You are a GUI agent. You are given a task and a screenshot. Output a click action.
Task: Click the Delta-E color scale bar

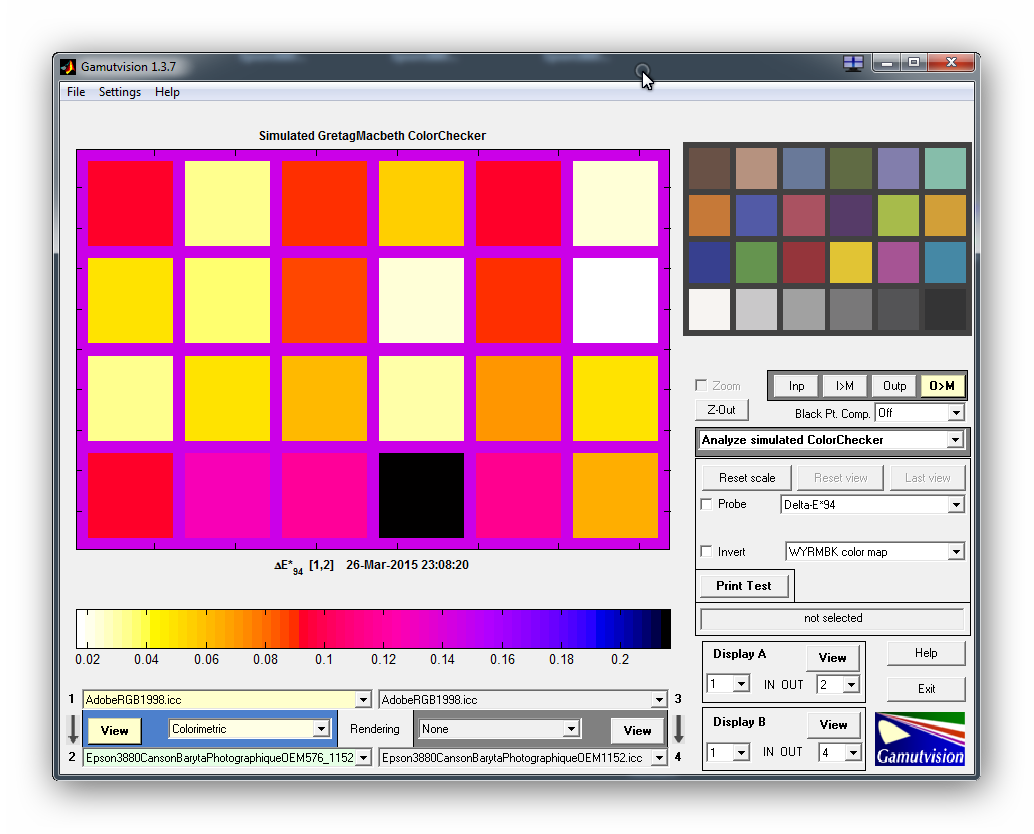pyautogui.click(x=373, y=629)
